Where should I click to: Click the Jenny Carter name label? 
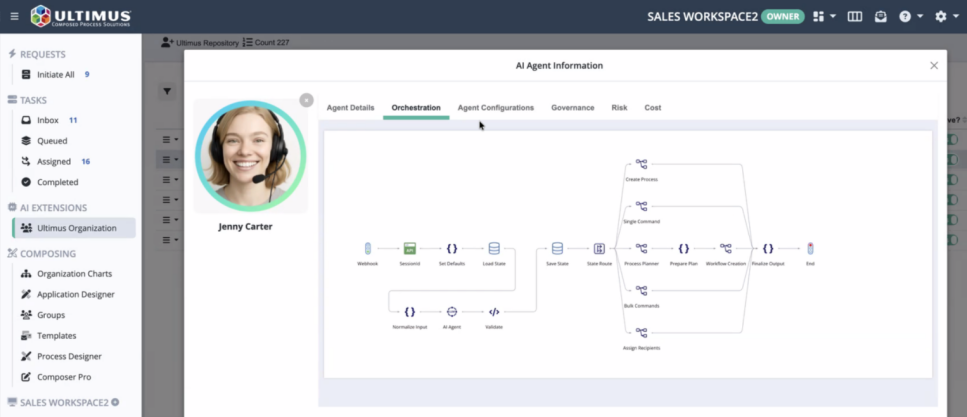(245, 226)
